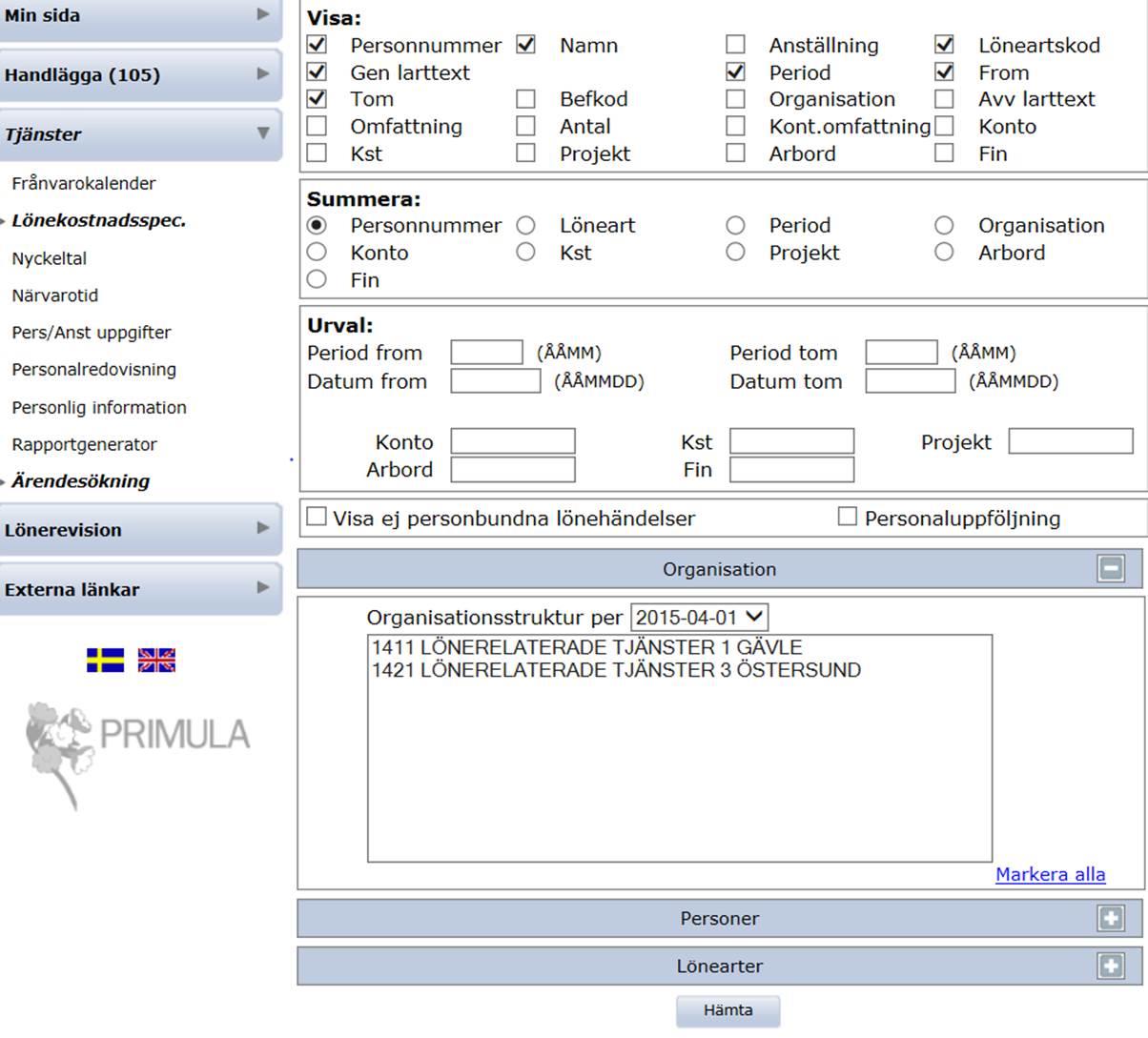Enable the Arbord checkbox under Visa
Image resolution: width=1148 pixels, height=1038 pixels.
735,153
